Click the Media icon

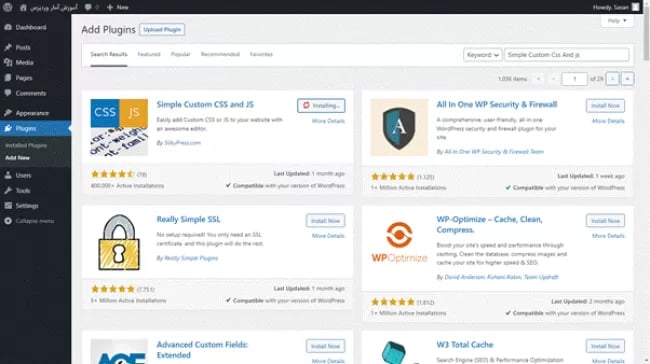click(8, 63)
